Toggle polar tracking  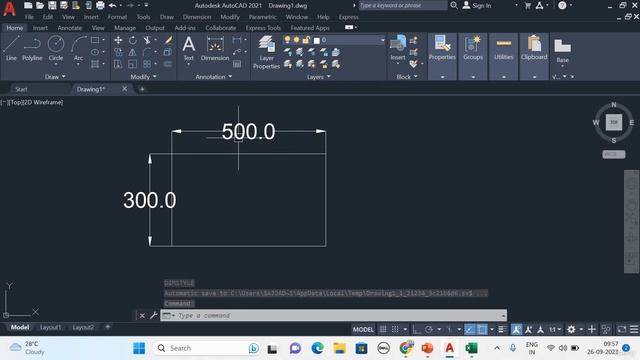[x=429, y=329]
